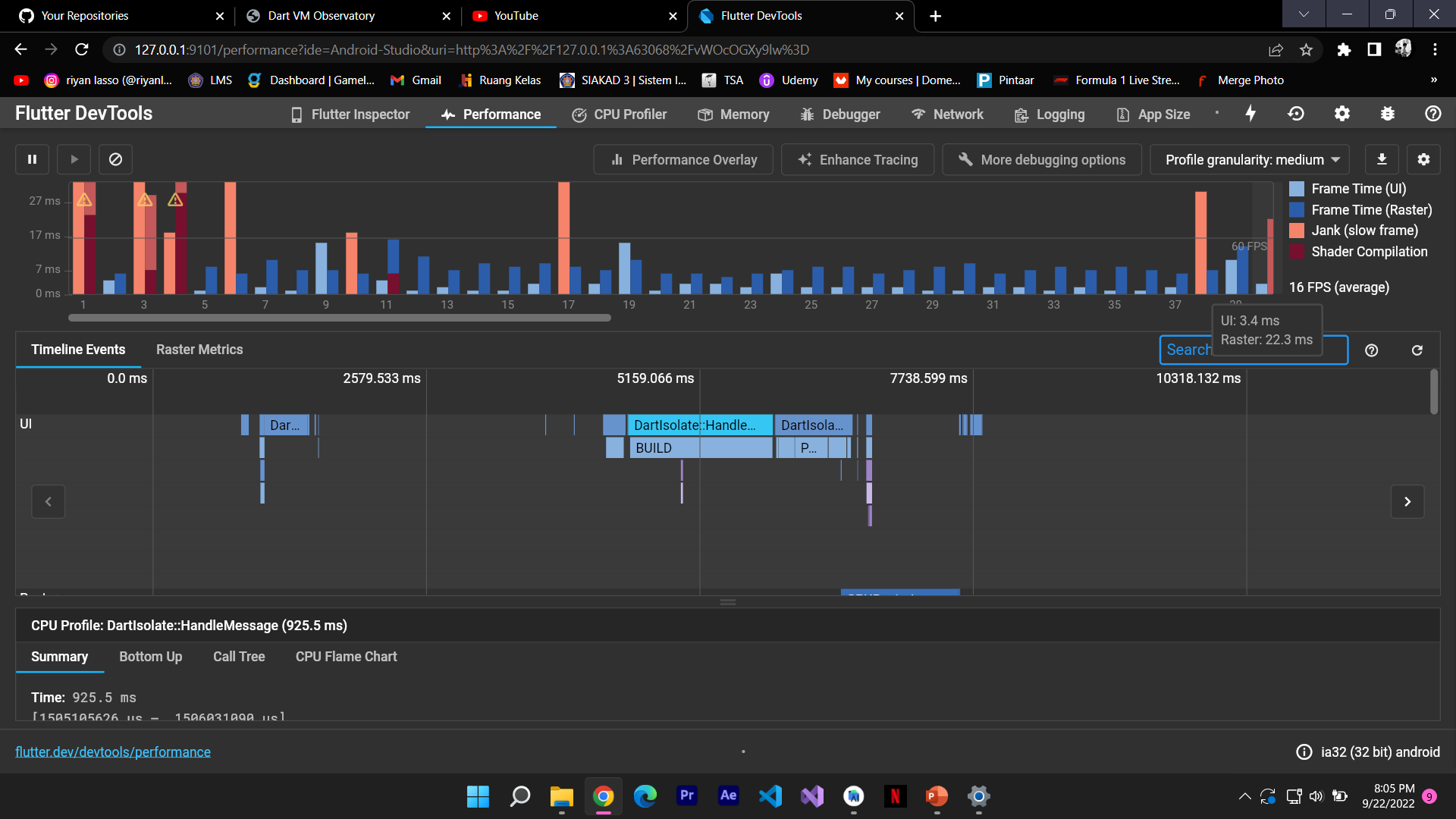Open the clock and date panel
This screenshot has width=1456, height=819.
click(x=1389, y=796)
